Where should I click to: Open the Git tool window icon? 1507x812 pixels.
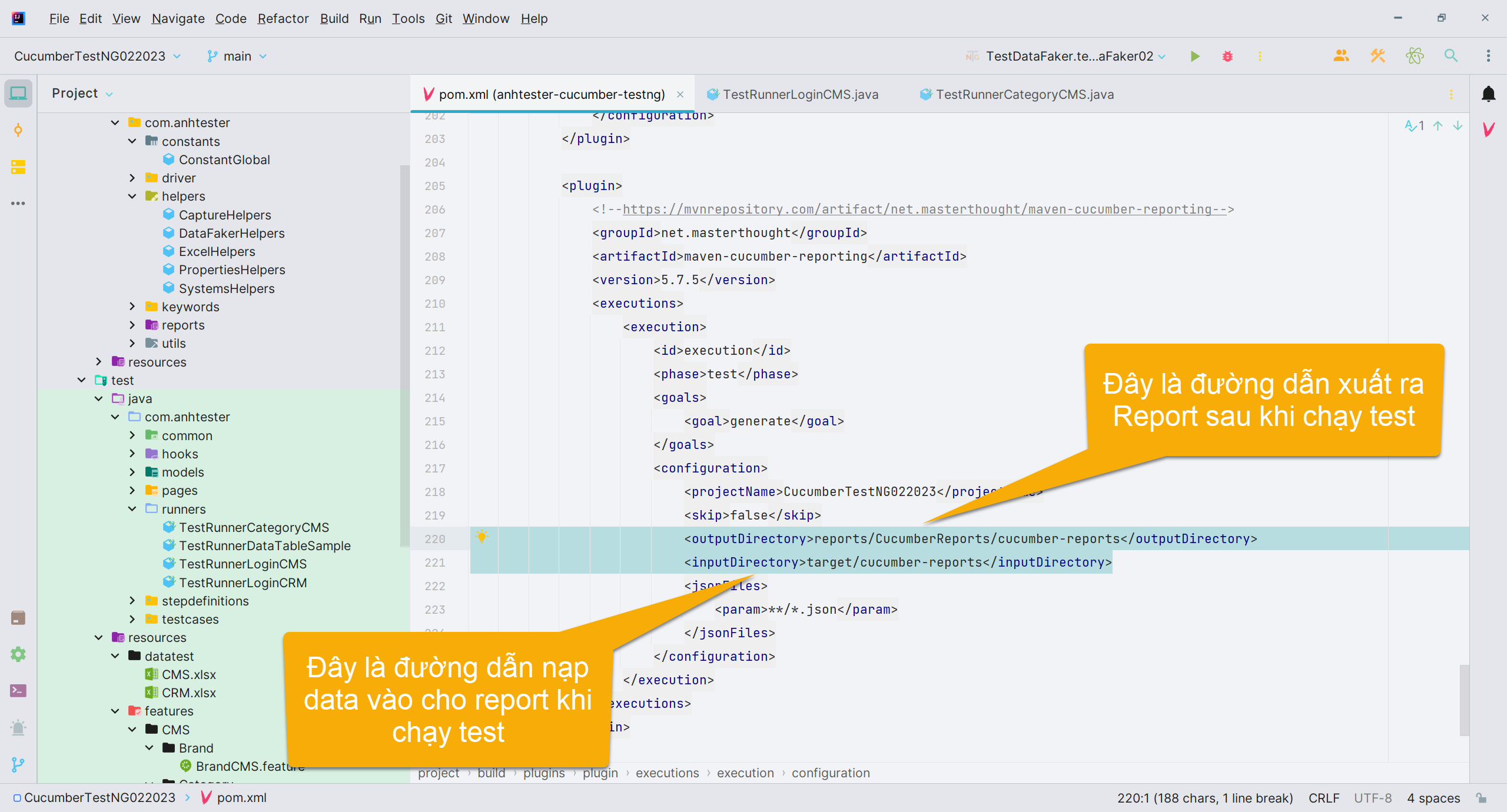coord(18,764)
